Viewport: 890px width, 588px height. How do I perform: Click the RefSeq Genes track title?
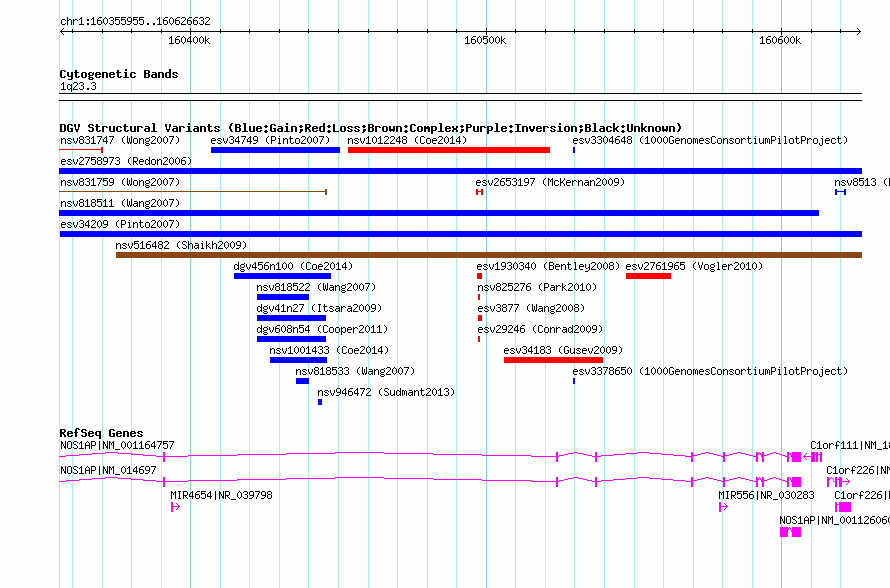pos(101,433)
